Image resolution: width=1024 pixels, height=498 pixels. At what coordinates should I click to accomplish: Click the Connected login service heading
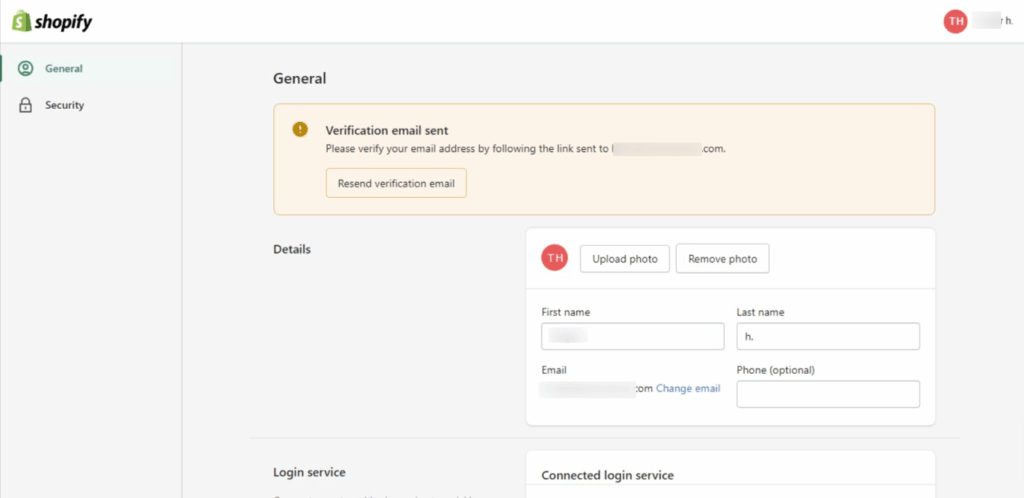click(607, 475)
